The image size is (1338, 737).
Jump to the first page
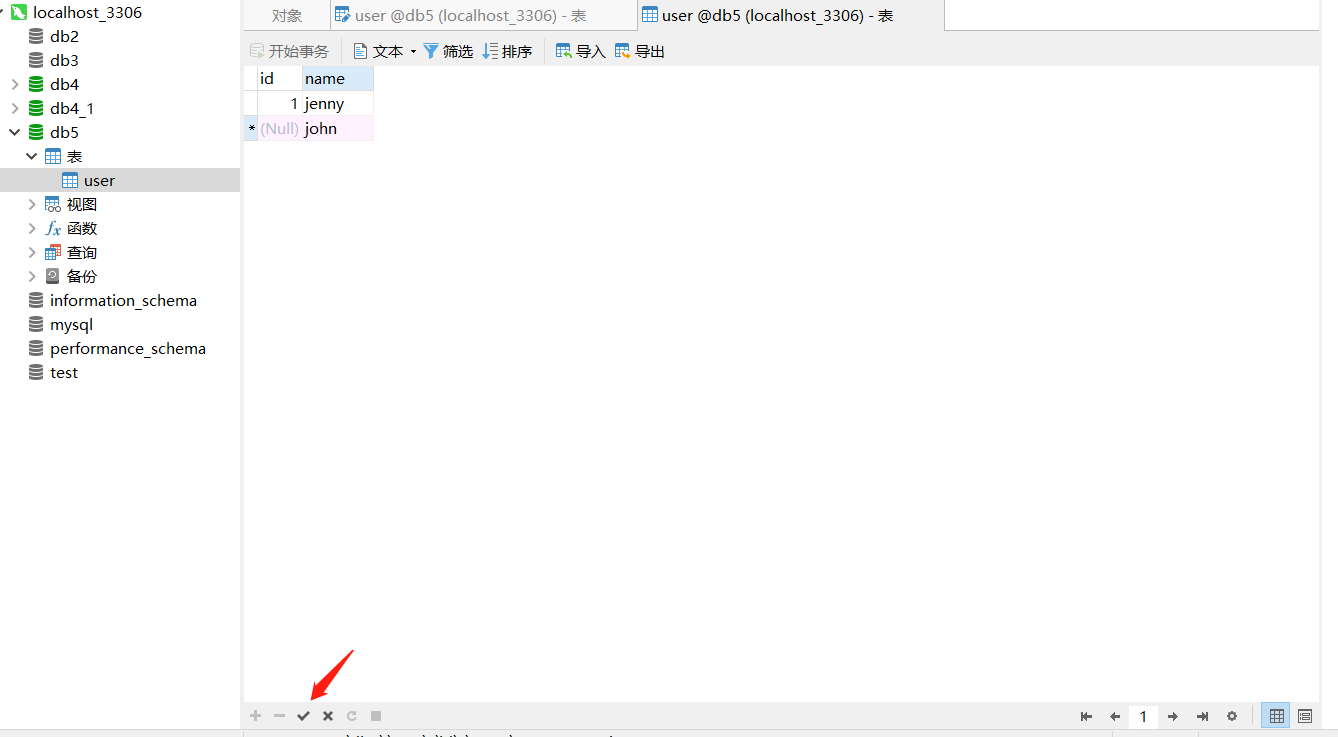point(1087,716)
